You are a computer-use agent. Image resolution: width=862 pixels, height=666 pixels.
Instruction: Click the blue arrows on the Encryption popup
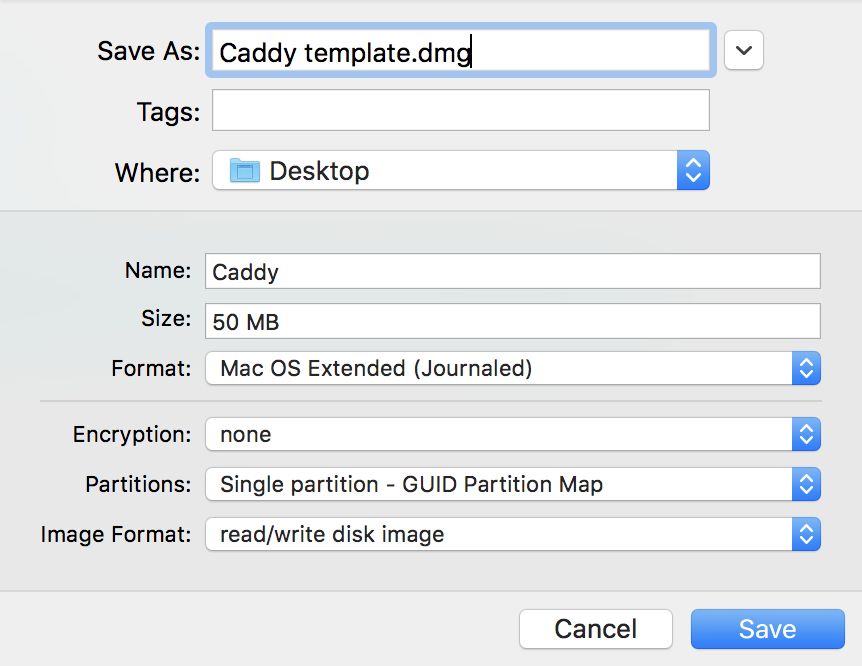[806, 434]
